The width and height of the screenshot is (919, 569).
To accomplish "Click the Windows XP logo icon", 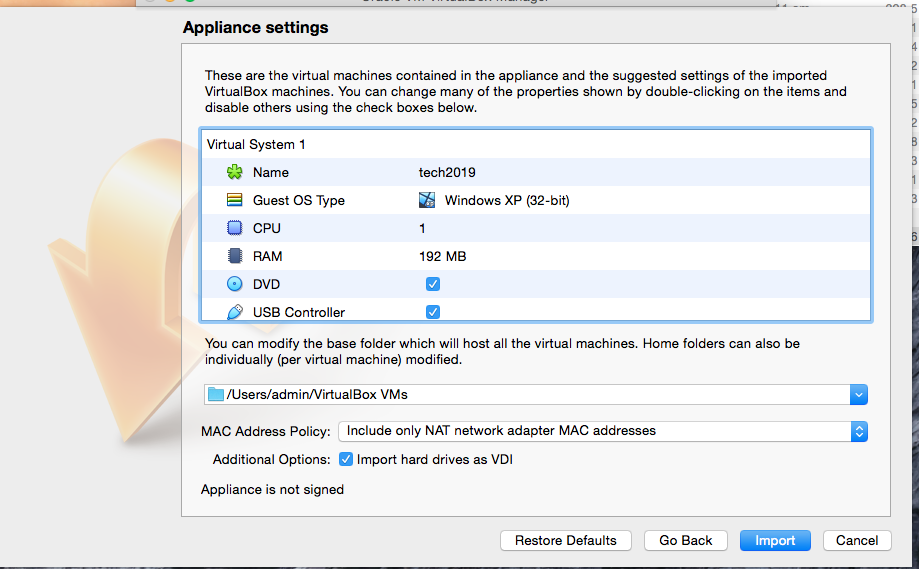I will [x=427, y=200].
